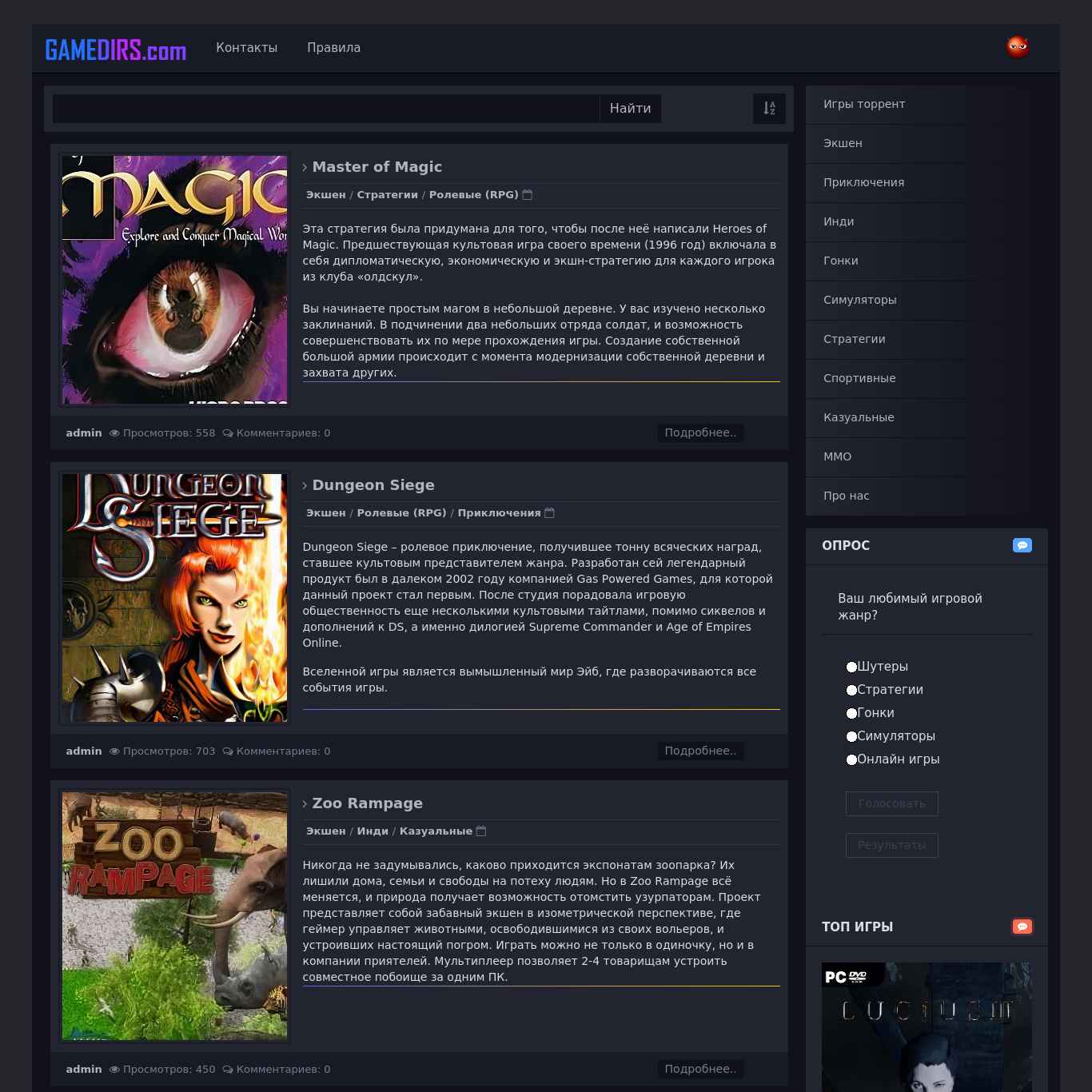Click the Найти search button
The image size is (1092, 1092).
[x=630, y=109]
